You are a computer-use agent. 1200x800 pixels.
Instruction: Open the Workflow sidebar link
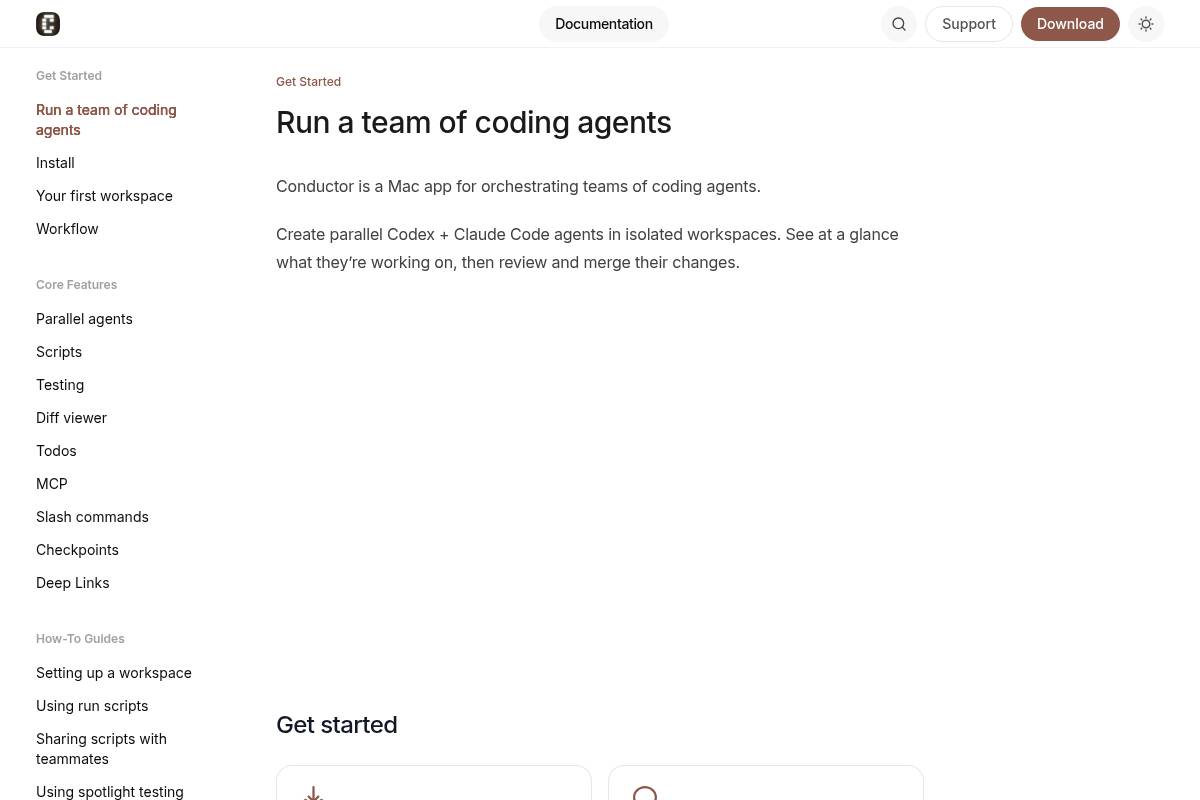pos(67,229)
